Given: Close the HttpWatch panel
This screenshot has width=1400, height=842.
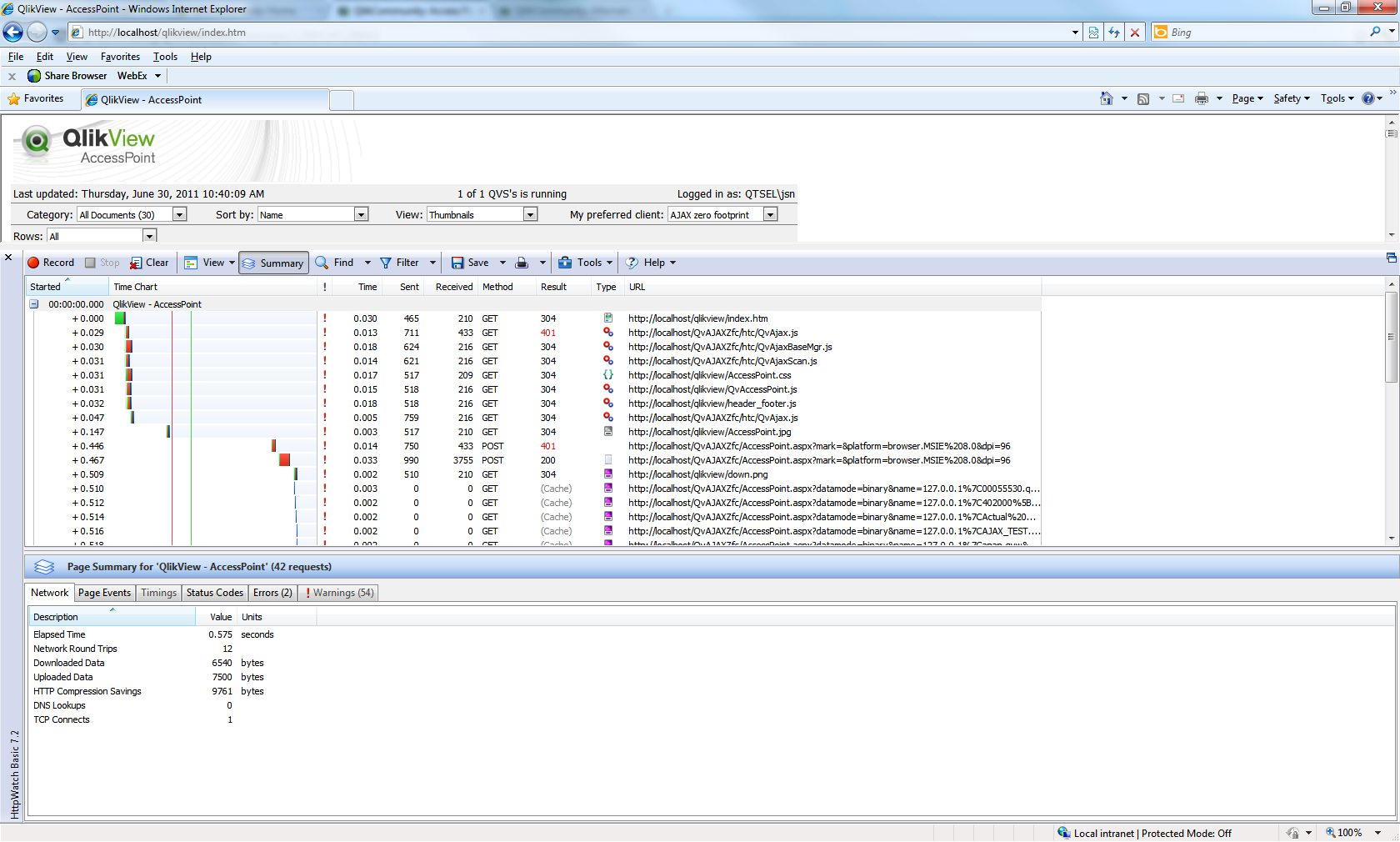Looking at the screenshot, I should click(8, 257).
